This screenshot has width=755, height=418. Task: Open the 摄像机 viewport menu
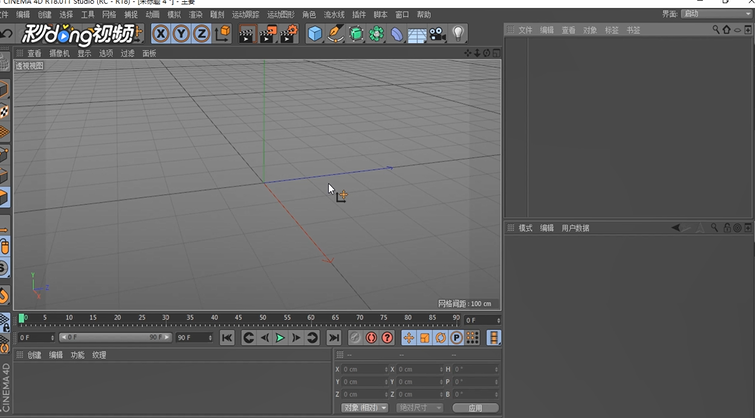(59, 53)
